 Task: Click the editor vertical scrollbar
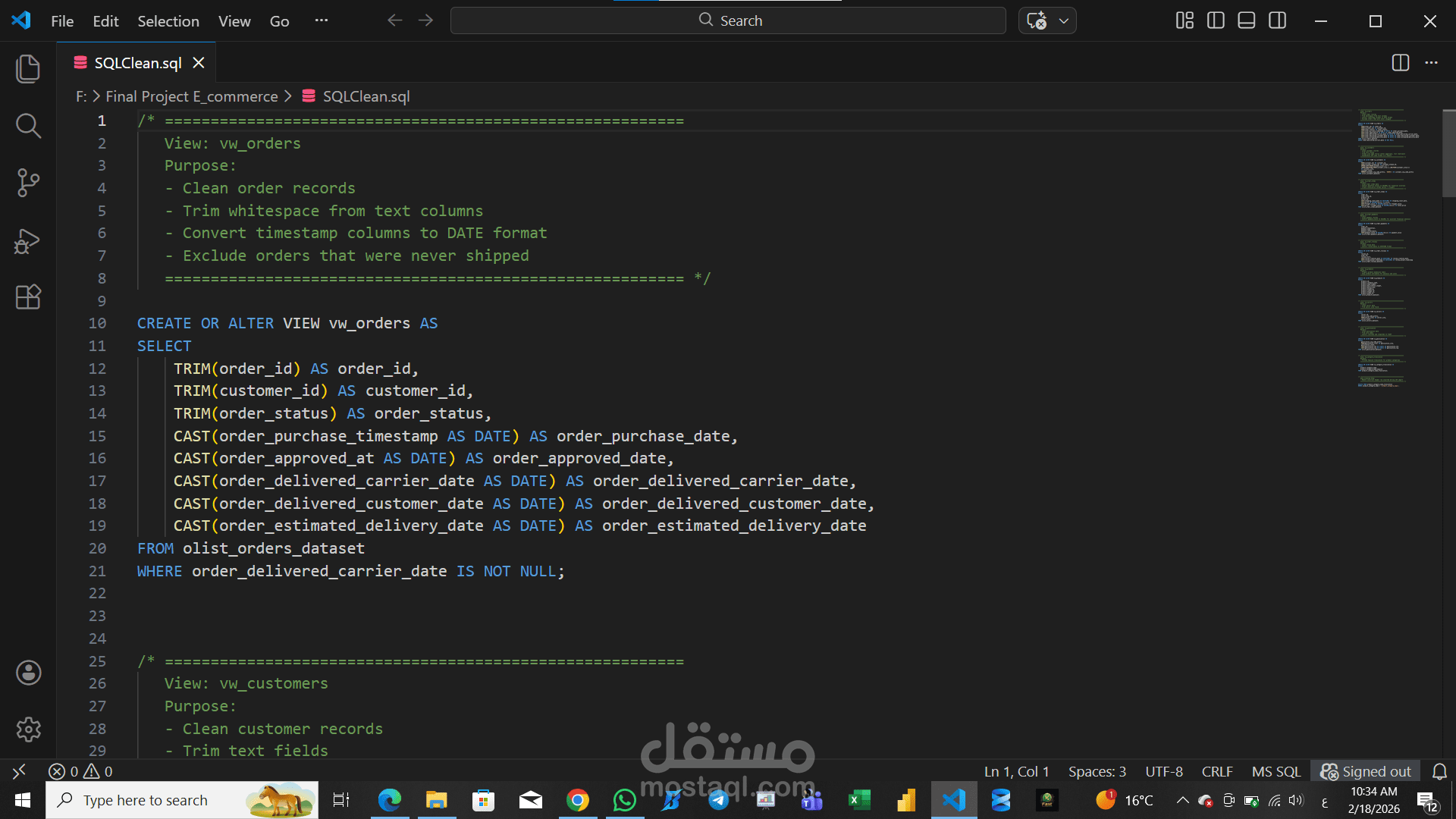[x=1445, y=152]
